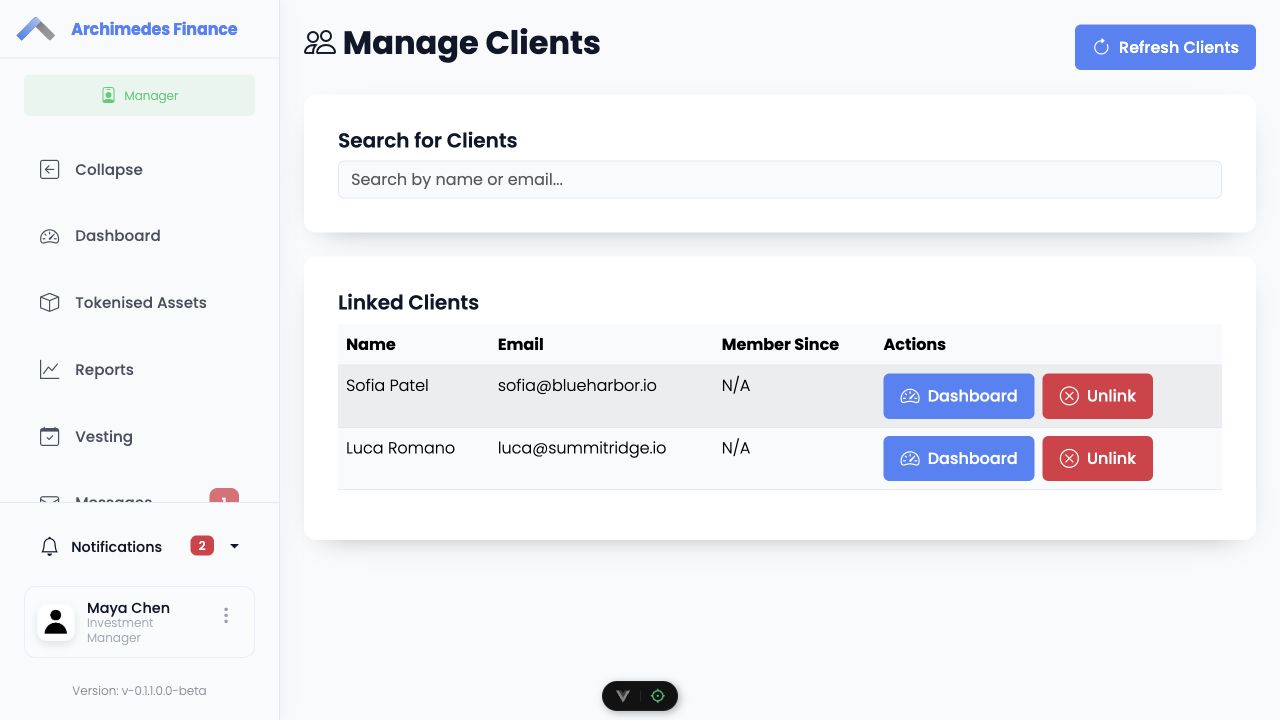This screenshot has height=720, width=1280.
Task: Click the Email column header
Action: click(521, 344)
